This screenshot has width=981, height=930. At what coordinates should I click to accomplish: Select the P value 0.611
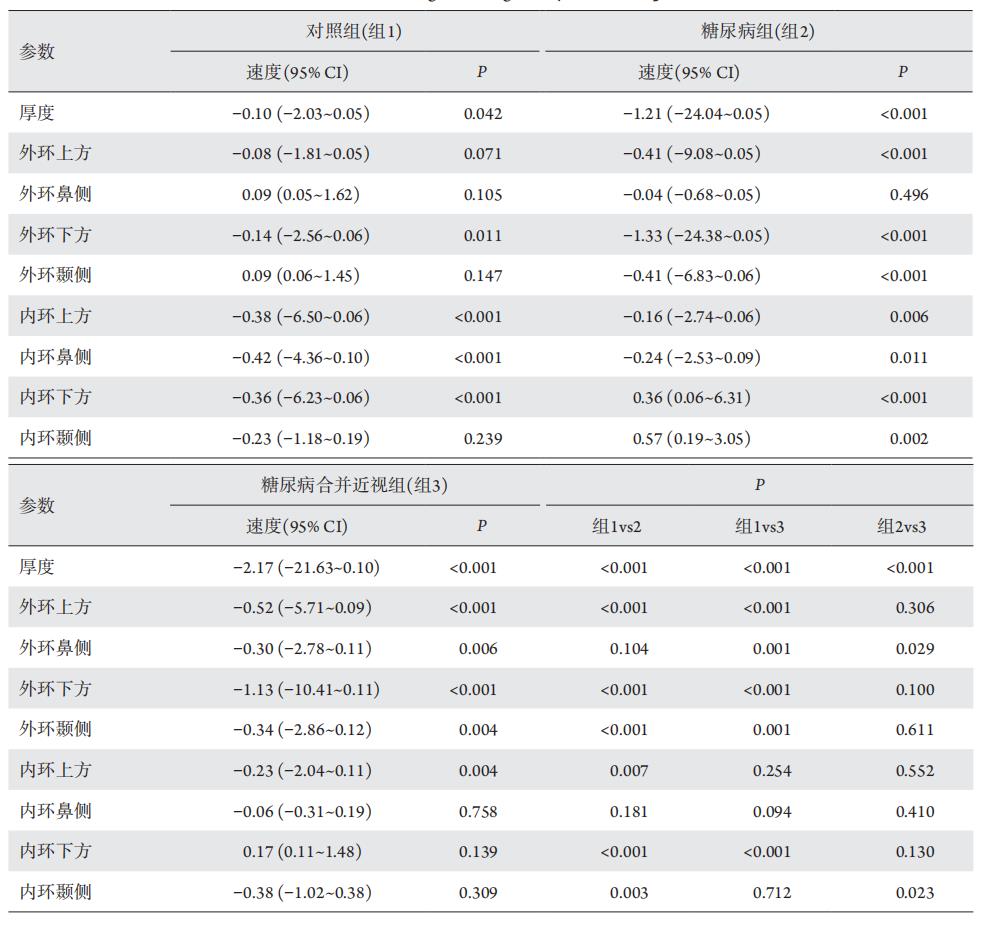915,730
